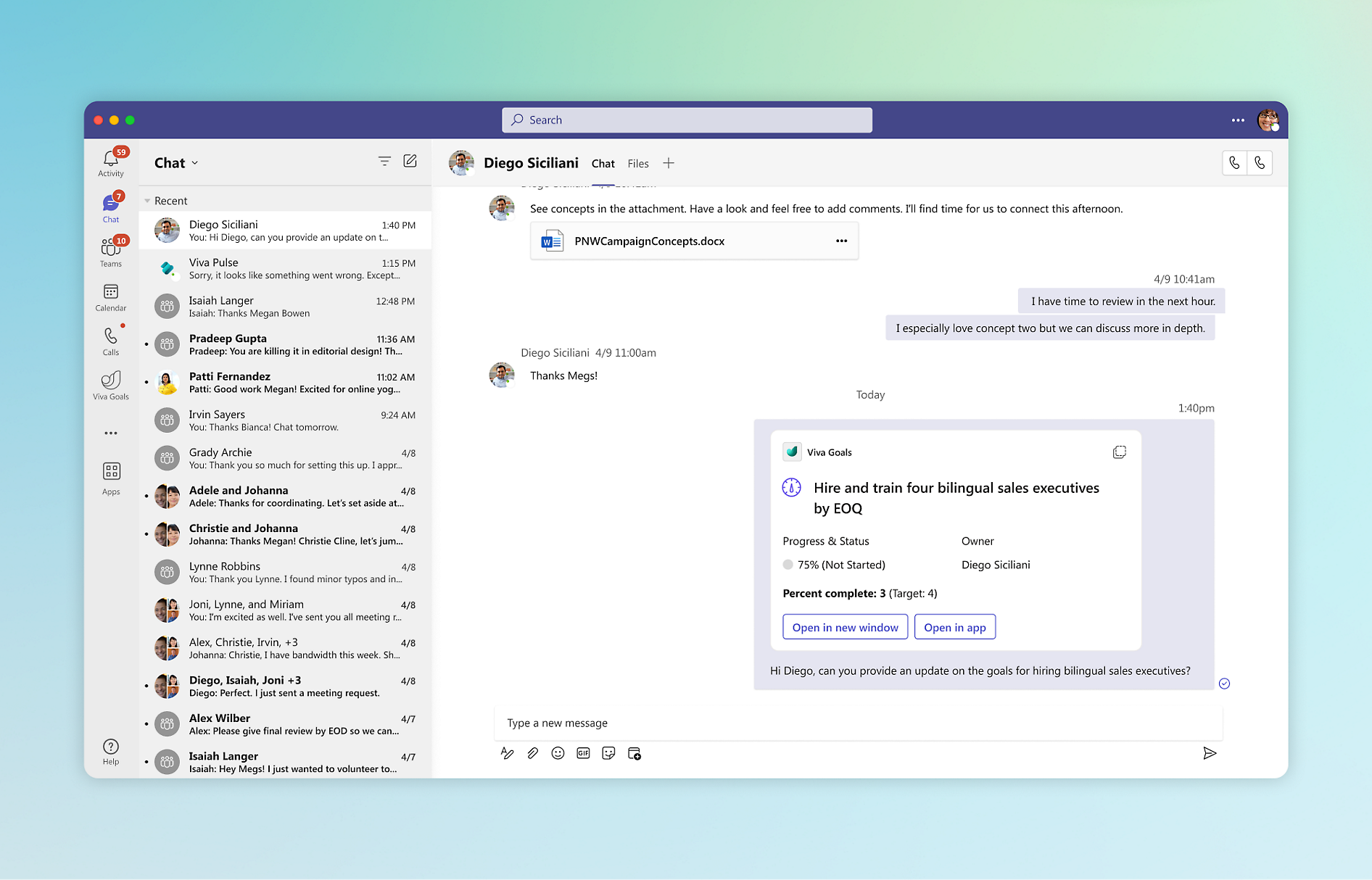Click Diego Siciliani's header avatar
This screenshot has width=1372, height=880.
[461, 163]
